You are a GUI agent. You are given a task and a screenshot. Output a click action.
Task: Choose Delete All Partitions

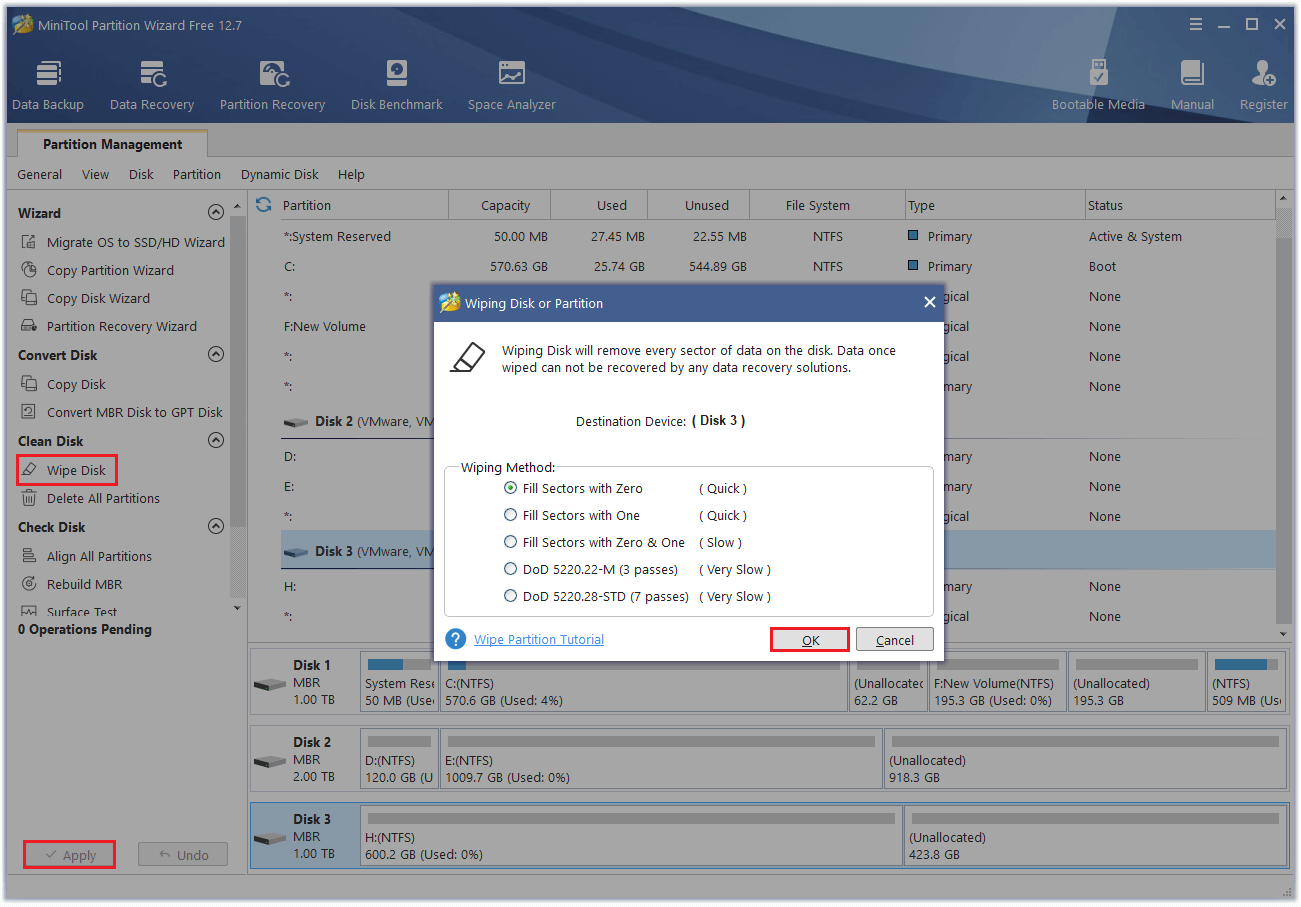pyautogui.click(x=91, y=498)
